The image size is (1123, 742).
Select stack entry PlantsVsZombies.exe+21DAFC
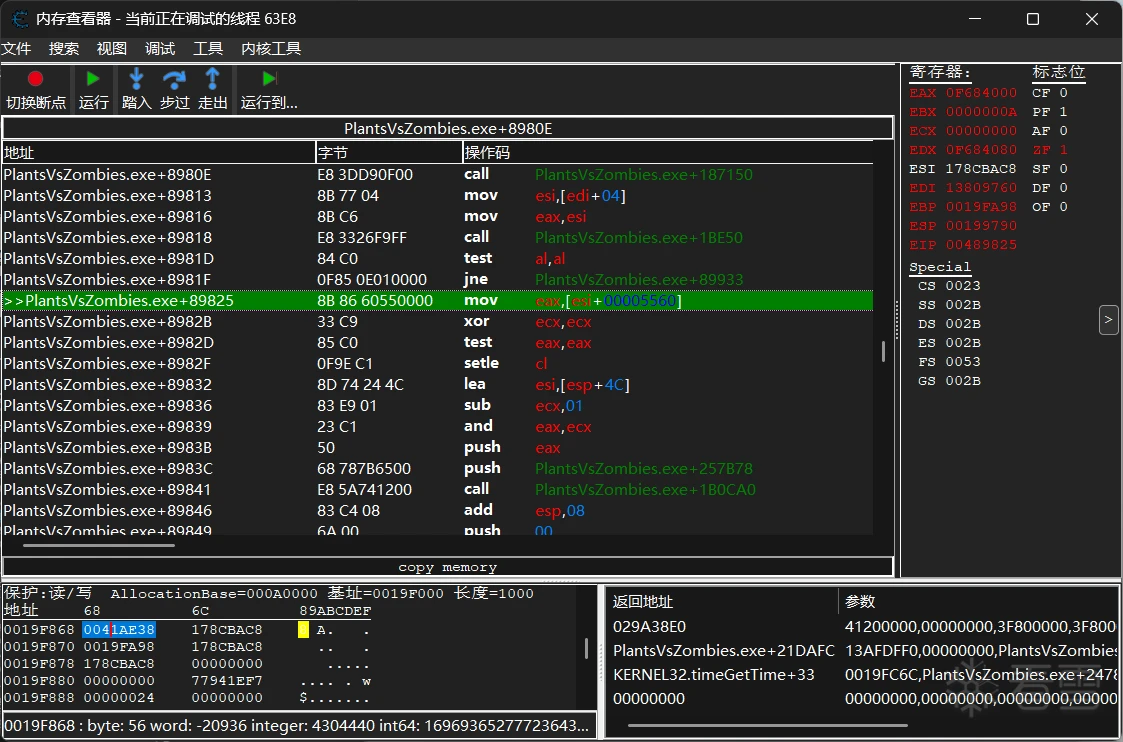point(723,651)
